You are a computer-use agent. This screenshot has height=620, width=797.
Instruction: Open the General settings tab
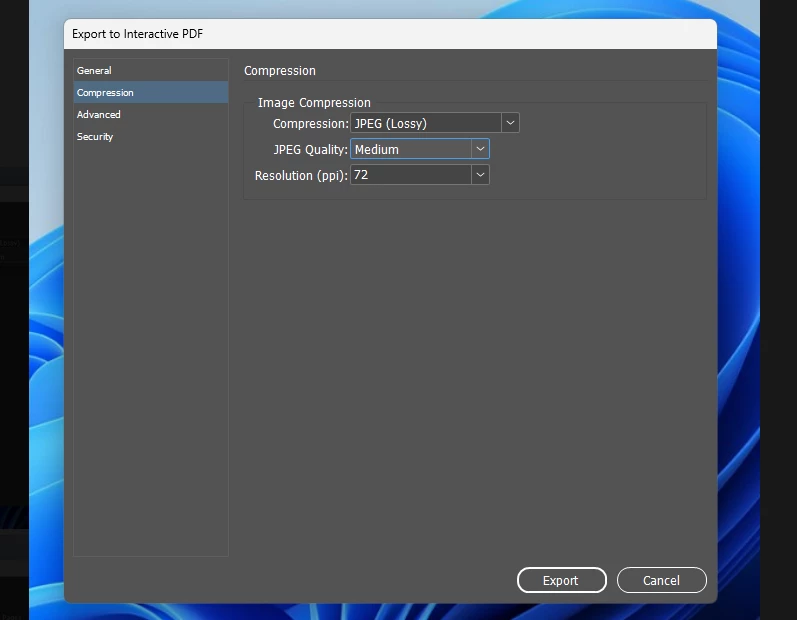click(150, 70)
